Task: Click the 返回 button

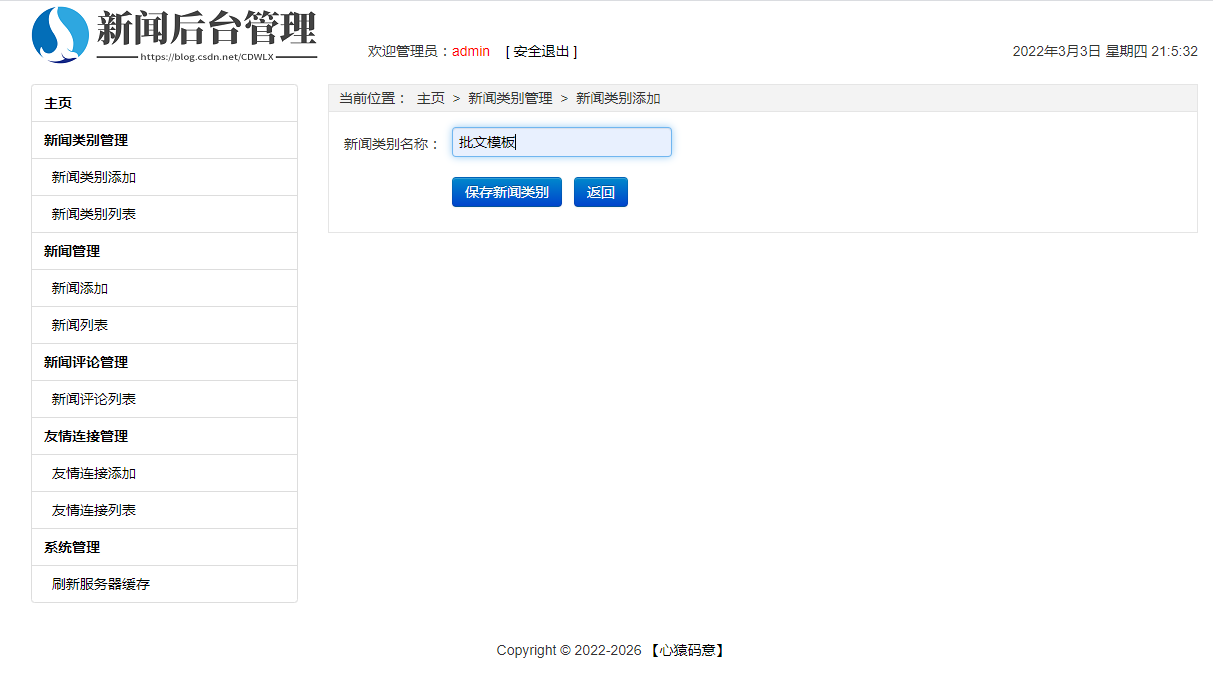Action: (600, 191)
